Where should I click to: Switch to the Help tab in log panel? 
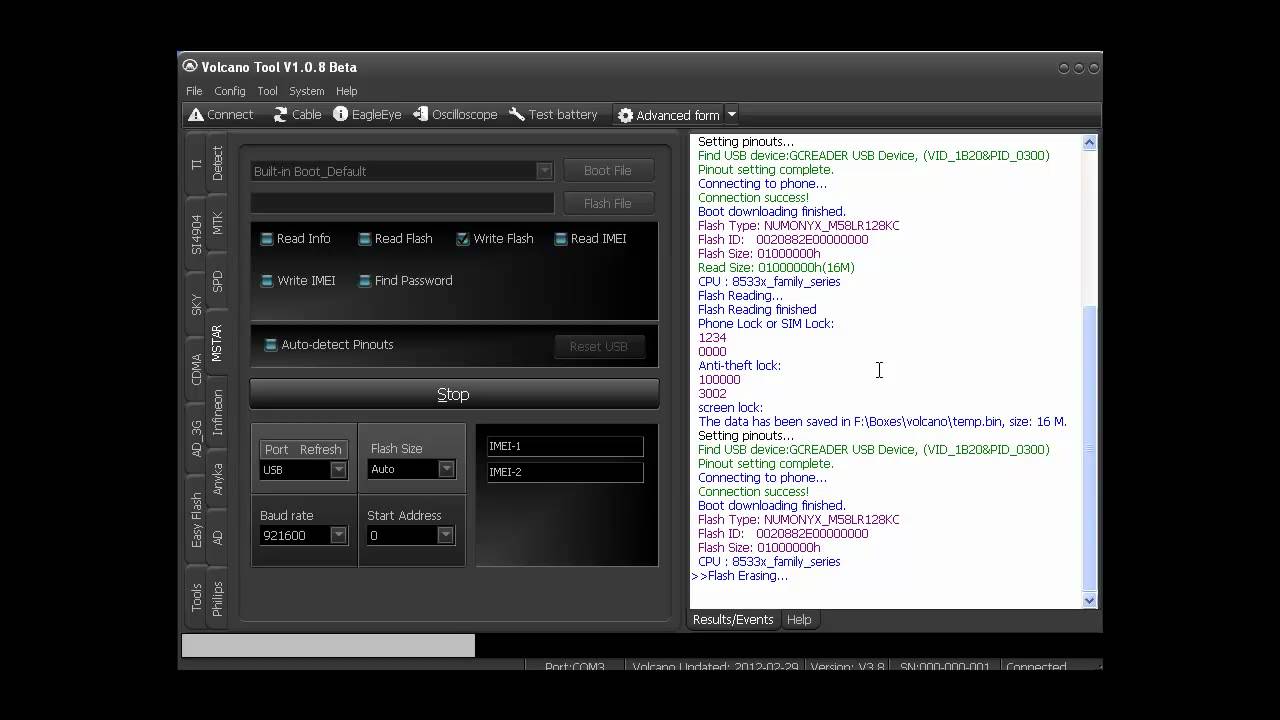[x=799, y=620]
